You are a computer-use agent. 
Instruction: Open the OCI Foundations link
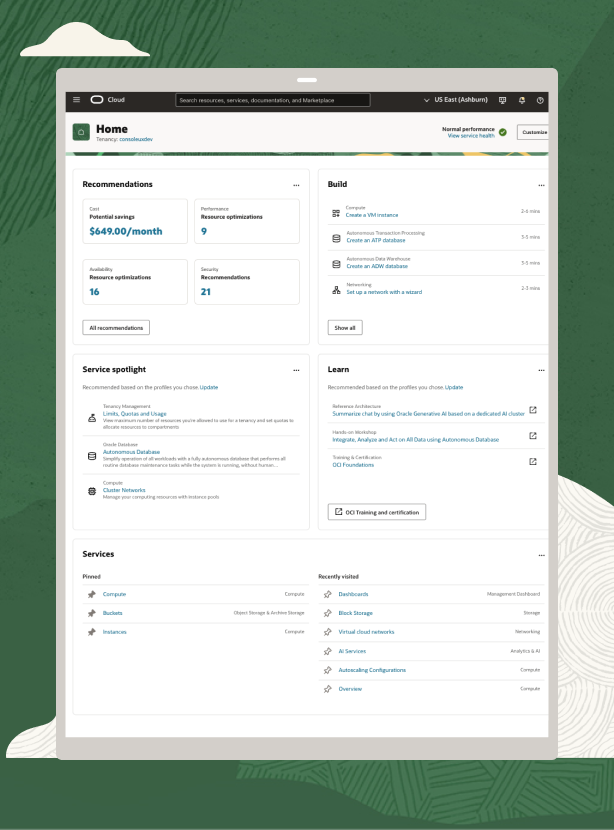coord(353,465)
